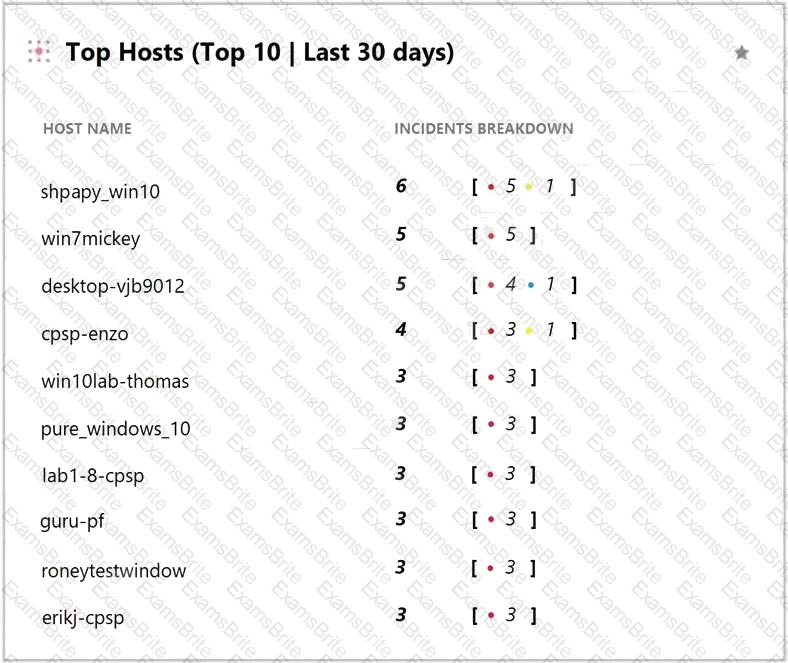Open the cpsp-enzo host entry
Image resolution: width=788 pixels, height=663 pixels.
pos(85,334)
